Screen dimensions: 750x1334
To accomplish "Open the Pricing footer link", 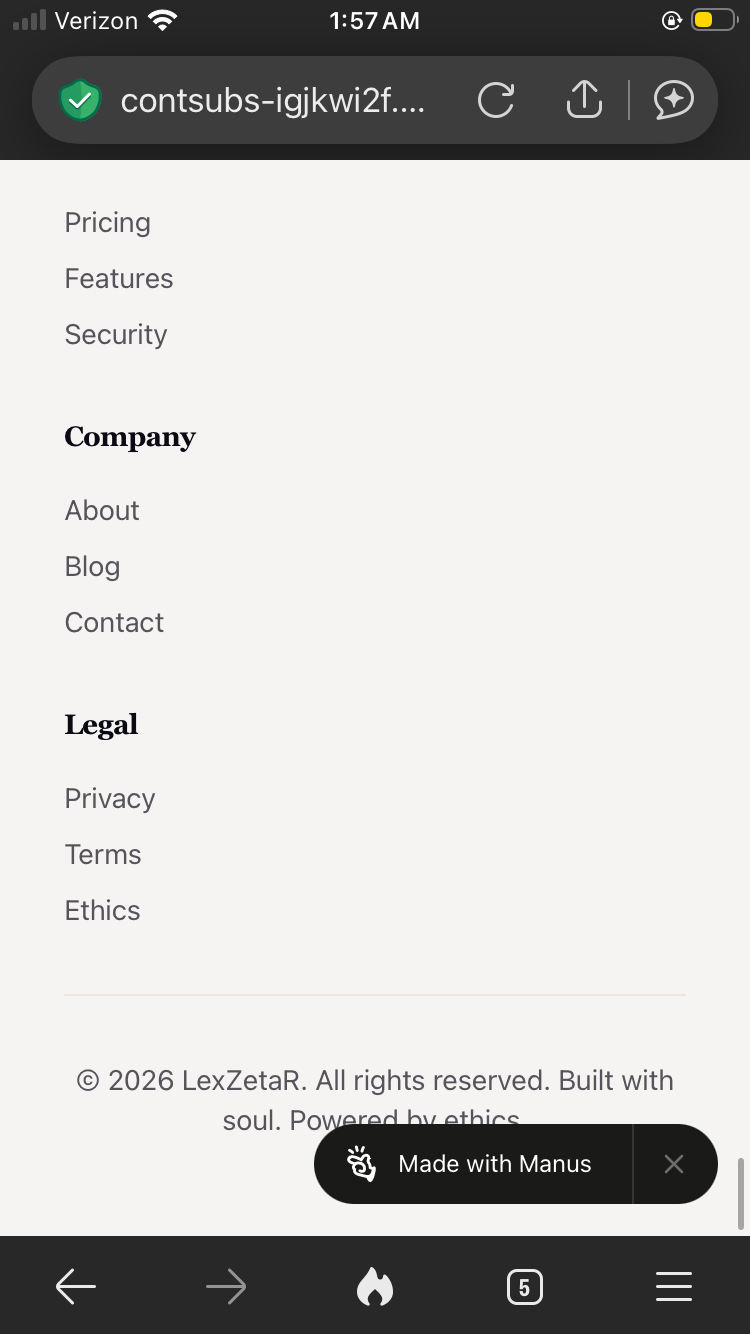I will (108, 222).
